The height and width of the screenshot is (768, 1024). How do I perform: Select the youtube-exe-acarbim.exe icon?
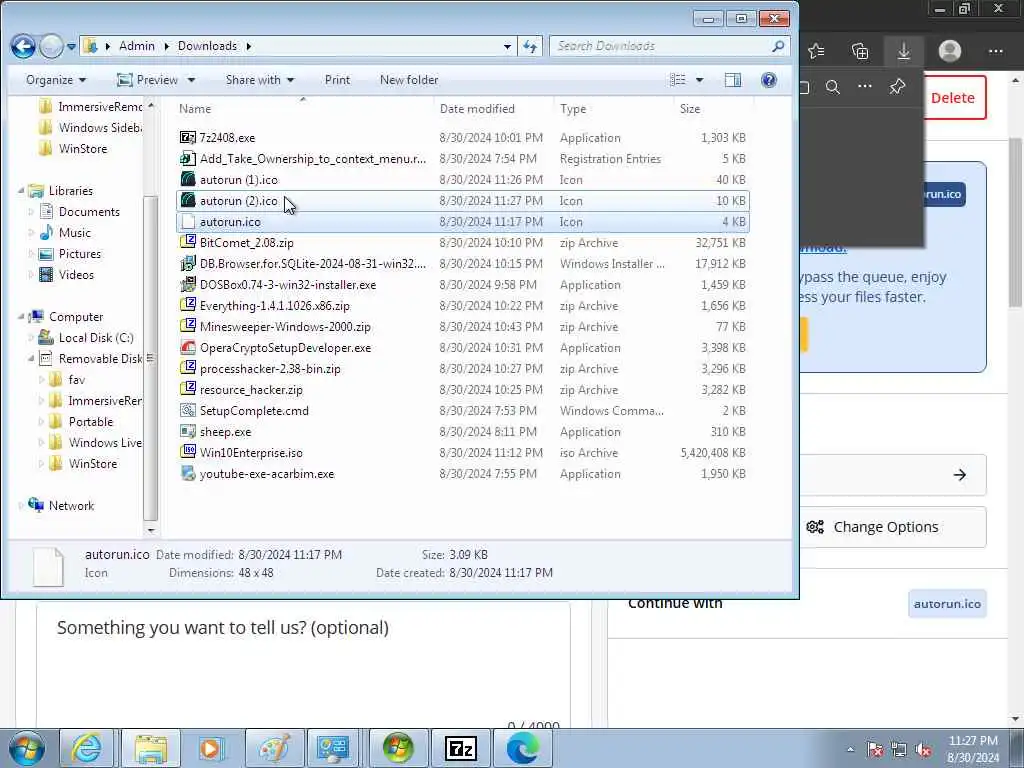point(188,473)
